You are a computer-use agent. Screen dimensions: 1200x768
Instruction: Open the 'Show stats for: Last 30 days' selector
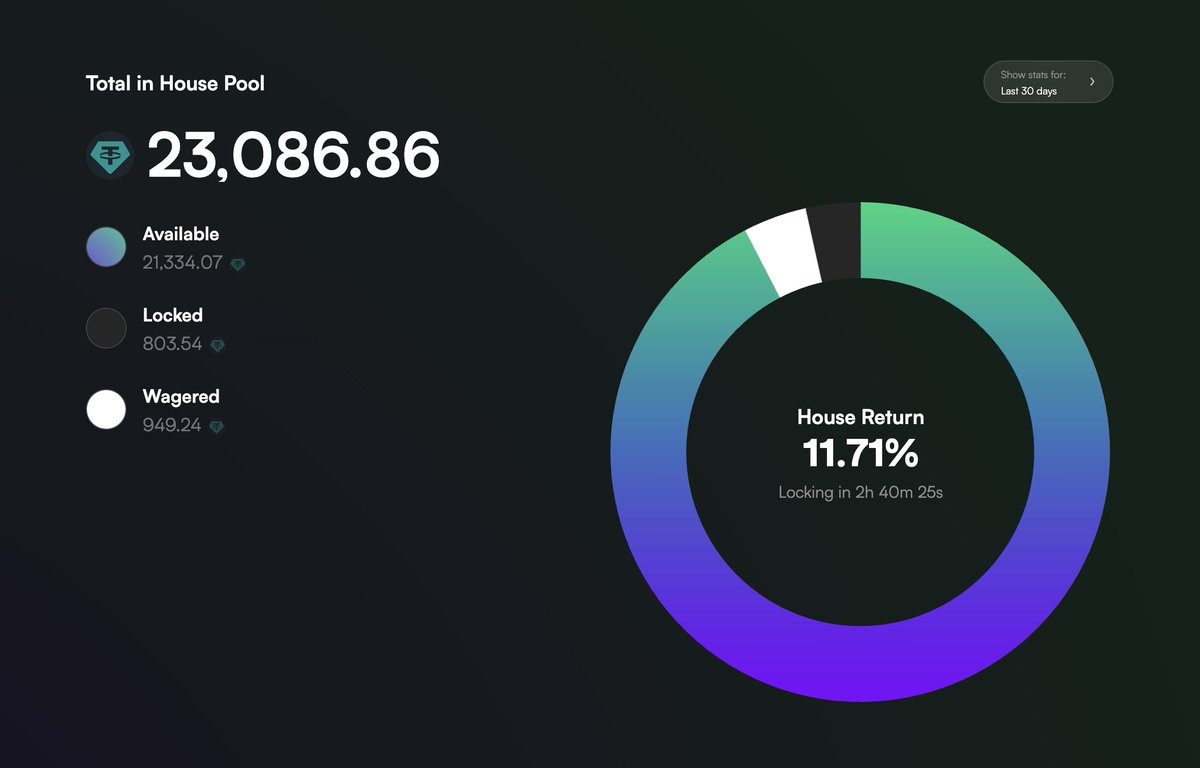pos(1048,82)
